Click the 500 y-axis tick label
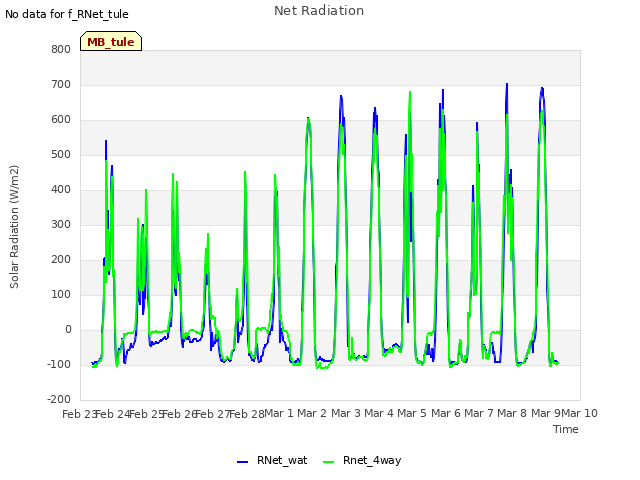The image size is (640, 480). [x=61, y=155]
